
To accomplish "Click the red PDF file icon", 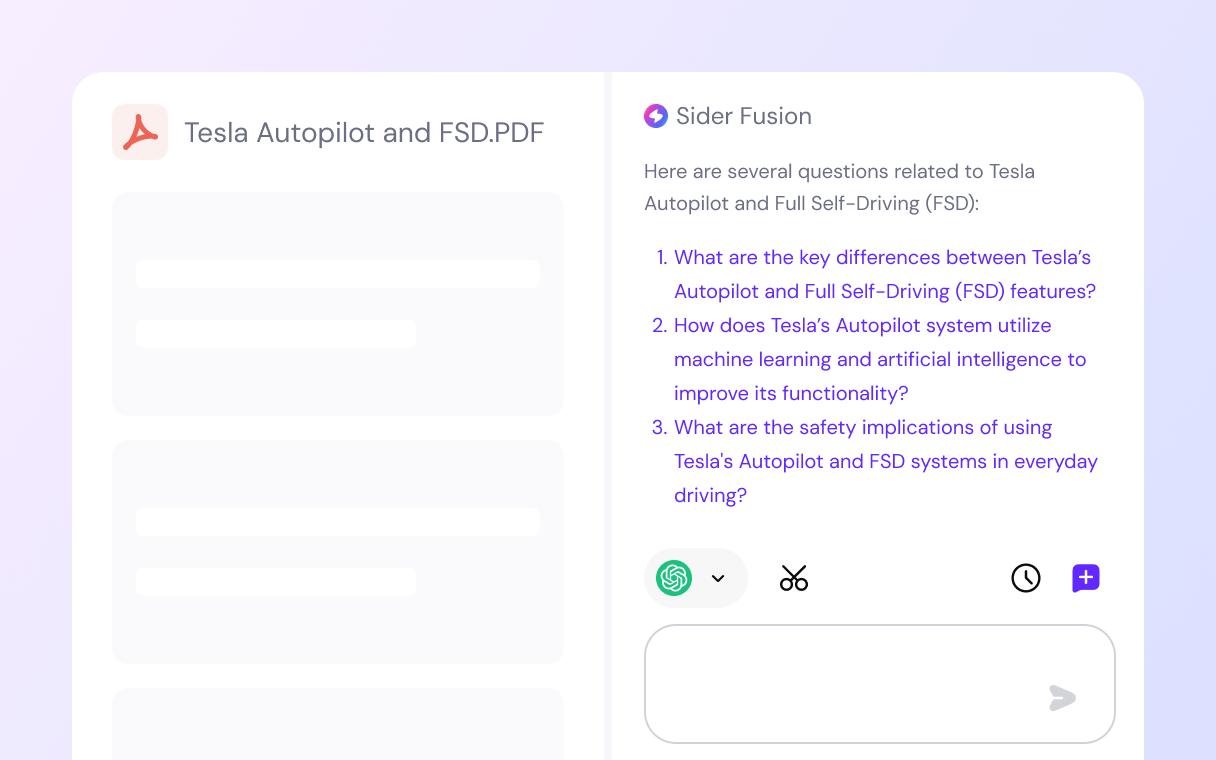I will [140, 132].
